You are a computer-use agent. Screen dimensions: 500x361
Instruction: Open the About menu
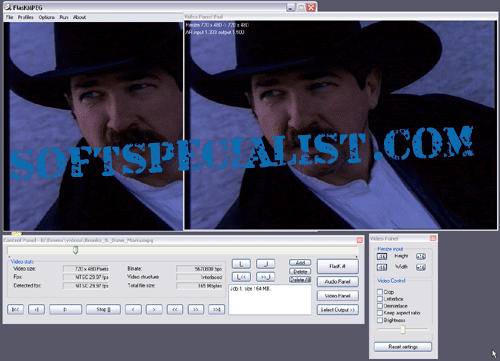click(79, 17)
